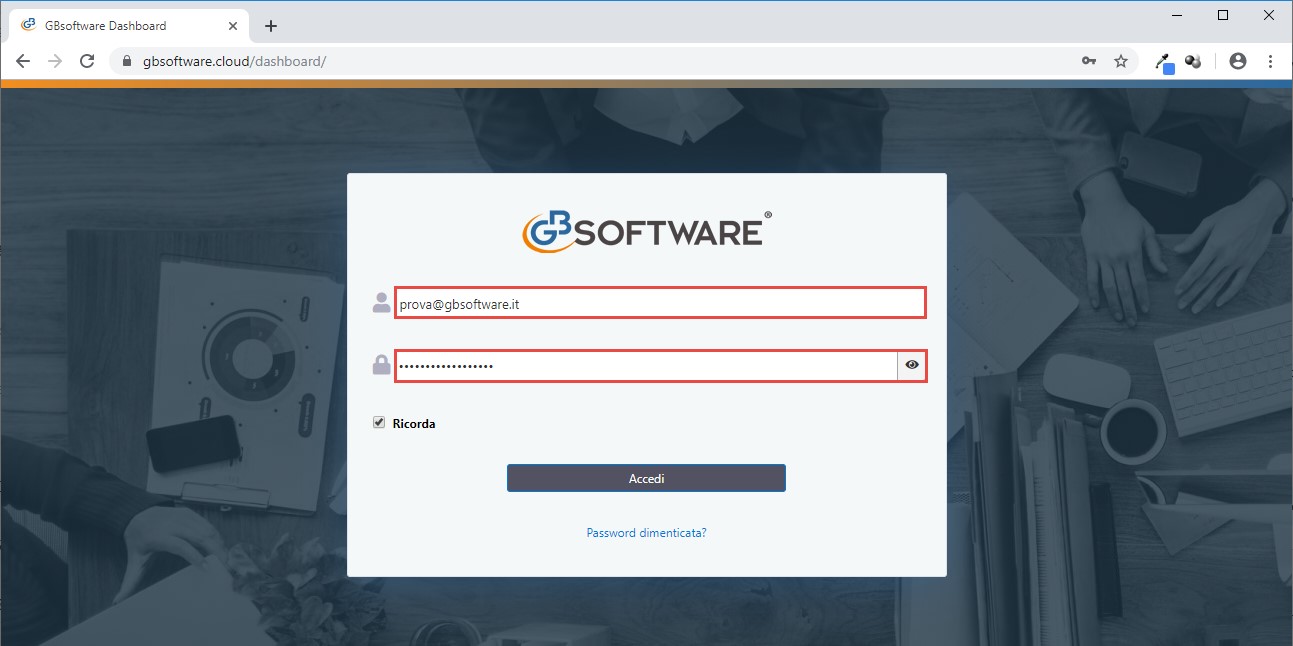1293x646 pixels.
Task: Click the email field containing prova@gbsoftware.it
Action: point(660,303)
